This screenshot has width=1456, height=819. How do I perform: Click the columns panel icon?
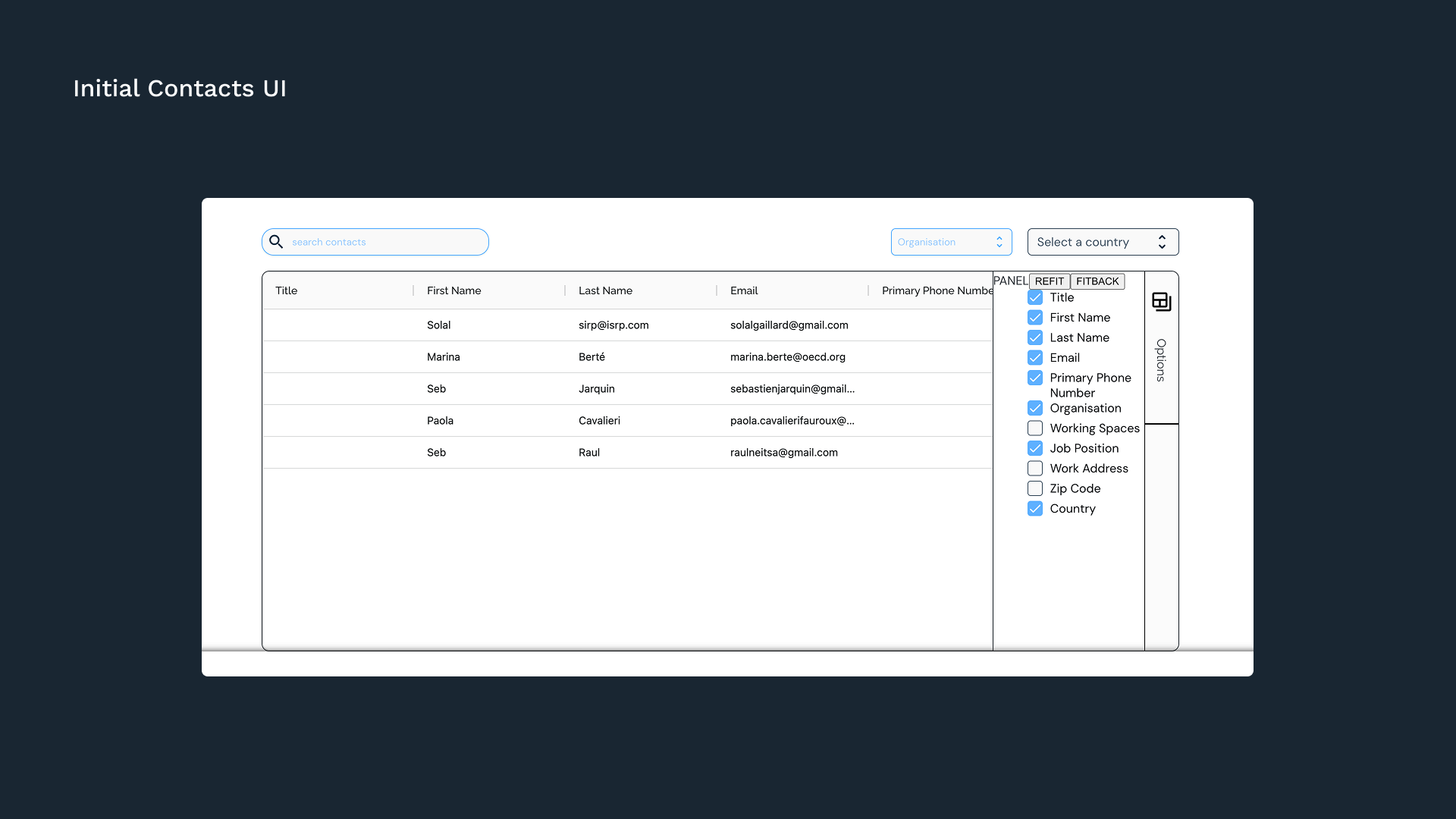(x=1161, y=301)
